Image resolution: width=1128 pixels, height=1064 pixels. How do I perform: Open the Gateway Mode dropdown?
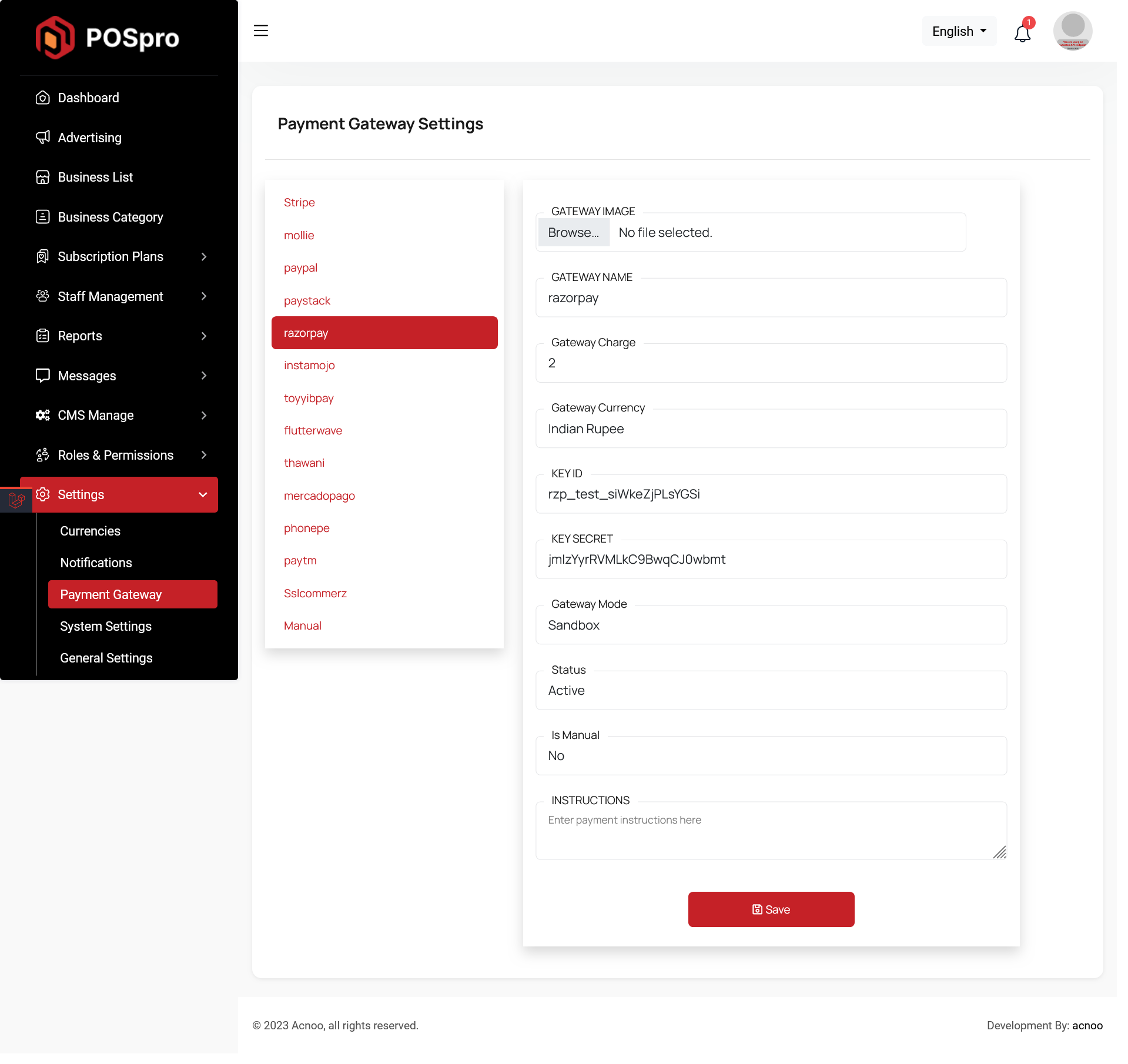pyautogui.click(x=771, y=625)
